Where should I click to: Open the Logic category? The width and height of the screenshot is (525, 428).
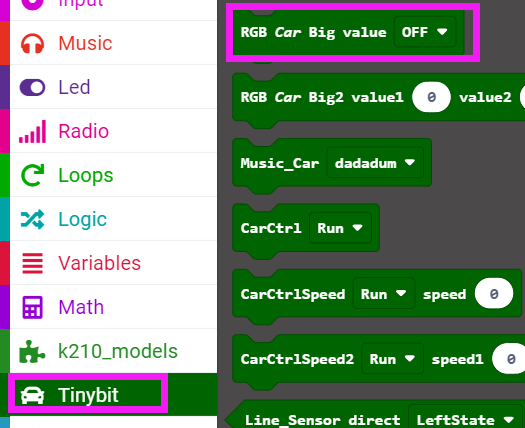click(108, 219)
